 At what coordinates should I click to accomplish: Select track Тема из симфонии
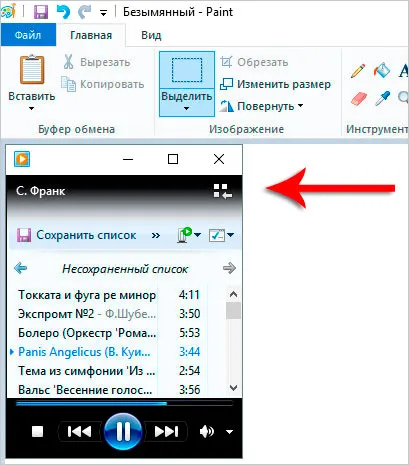coord(87,371)
